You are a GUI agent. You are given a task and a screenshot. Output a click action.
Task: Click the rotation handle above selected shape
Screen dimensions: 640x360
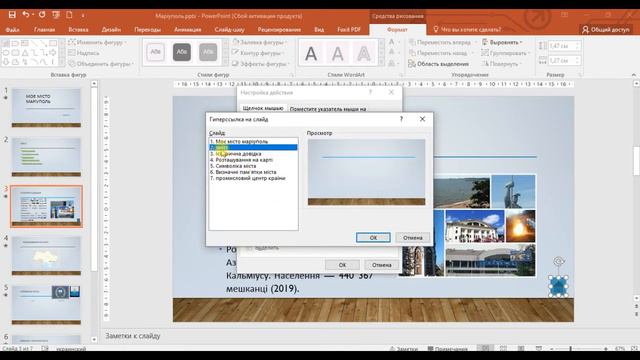(558, 261)
